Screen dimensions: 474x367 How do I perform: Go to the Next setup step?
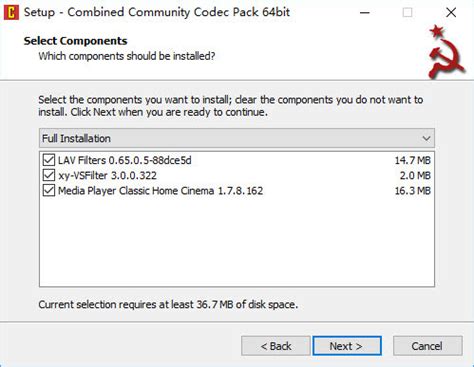tap(347, 346)
